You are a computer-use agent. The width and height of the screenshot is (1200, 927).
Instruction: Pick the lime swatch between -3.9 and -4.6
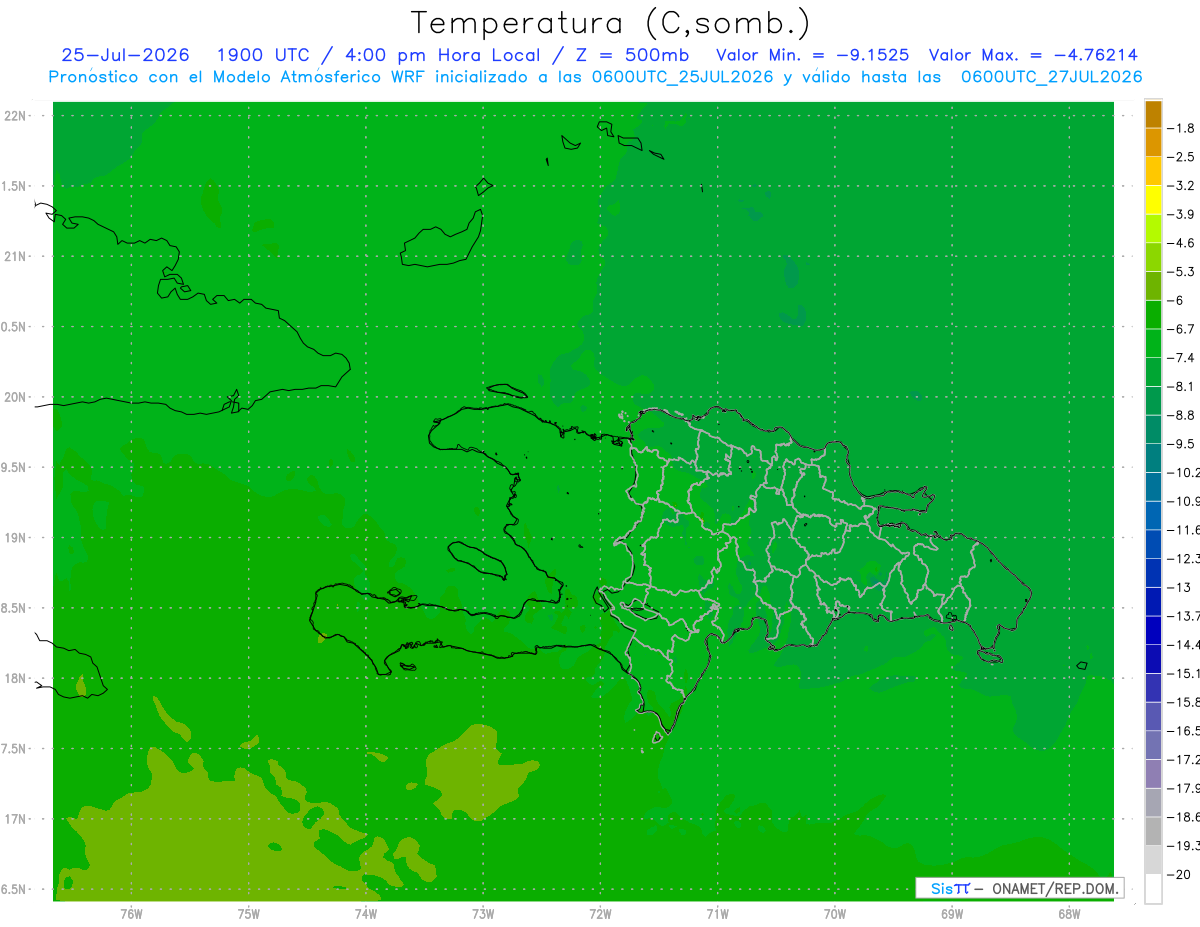[x=1153, y=229]
